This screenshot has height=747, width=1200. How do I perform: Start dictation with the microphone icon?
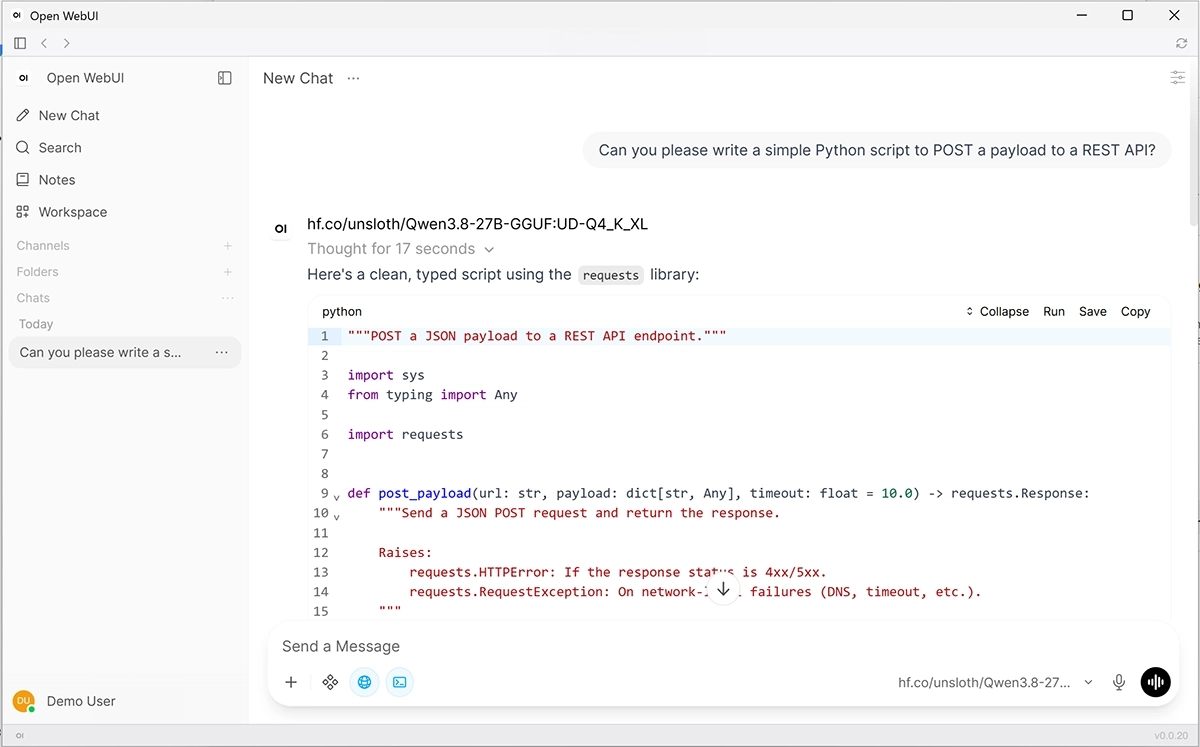coord(1119,682)
